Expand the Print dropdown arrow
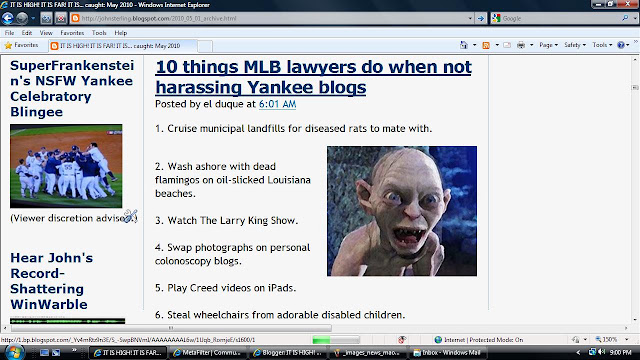This screenshot has height=360, width=640. [x=531, y=45]
